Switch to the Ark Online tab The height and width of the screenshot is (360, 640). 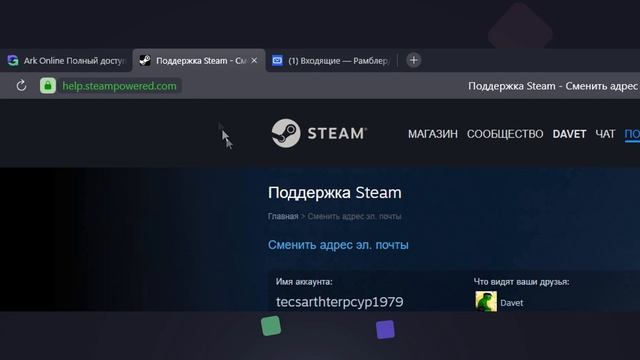tap(66, 60)
